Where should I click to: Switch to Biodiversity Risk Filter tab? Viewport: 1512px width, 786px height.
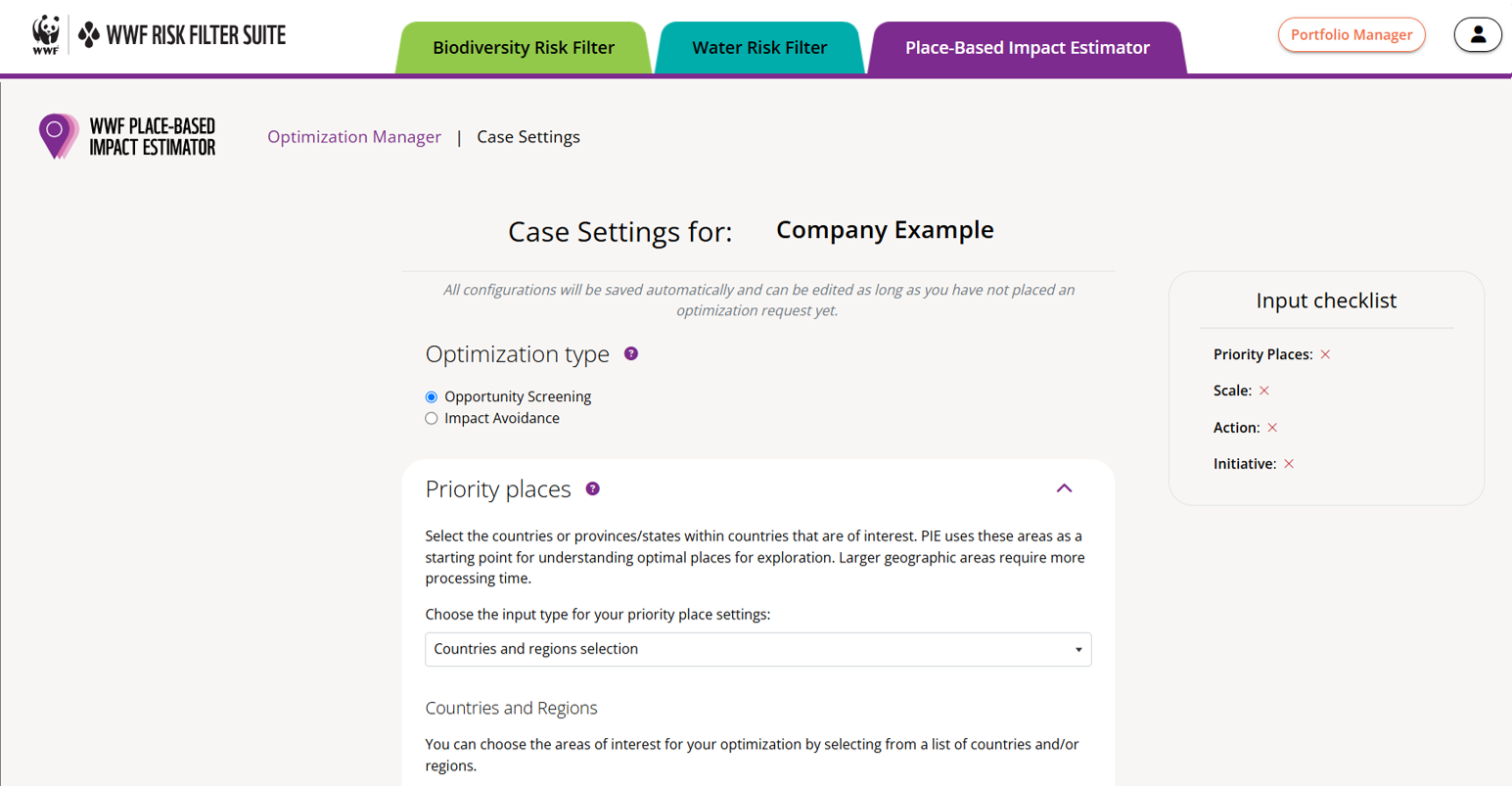(x=524, y=48)
